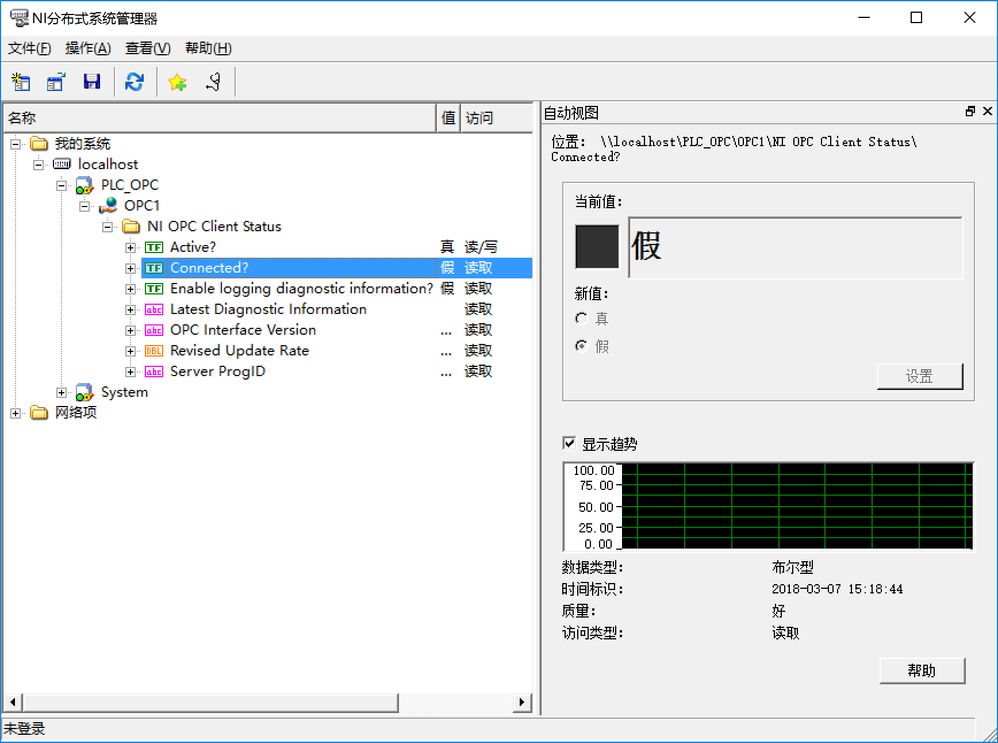Click the 值 column header
The image size is (998, 743).
point(449,118)
